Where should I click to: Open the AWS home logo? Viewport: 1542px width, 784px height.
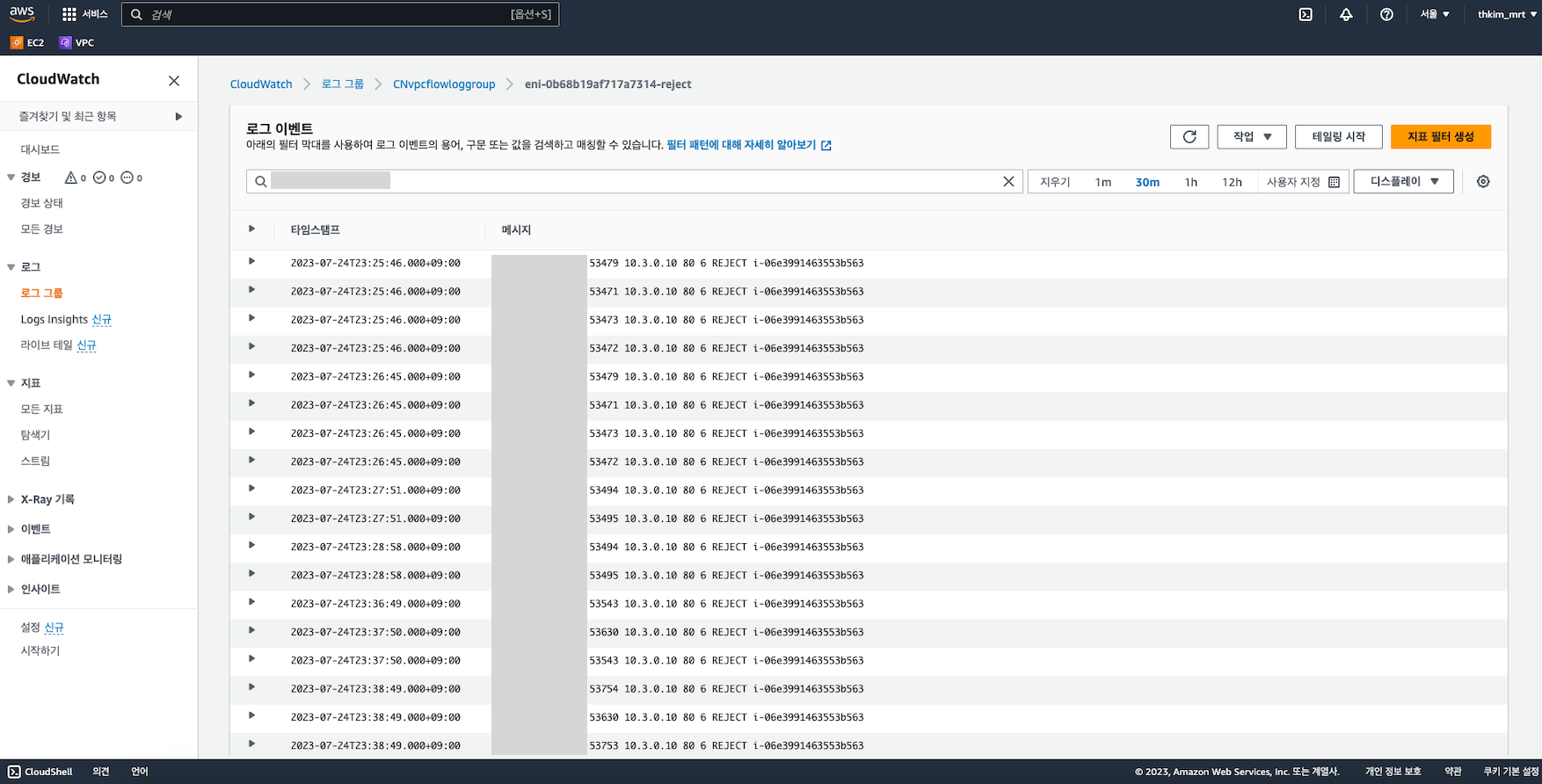[22, 14]
